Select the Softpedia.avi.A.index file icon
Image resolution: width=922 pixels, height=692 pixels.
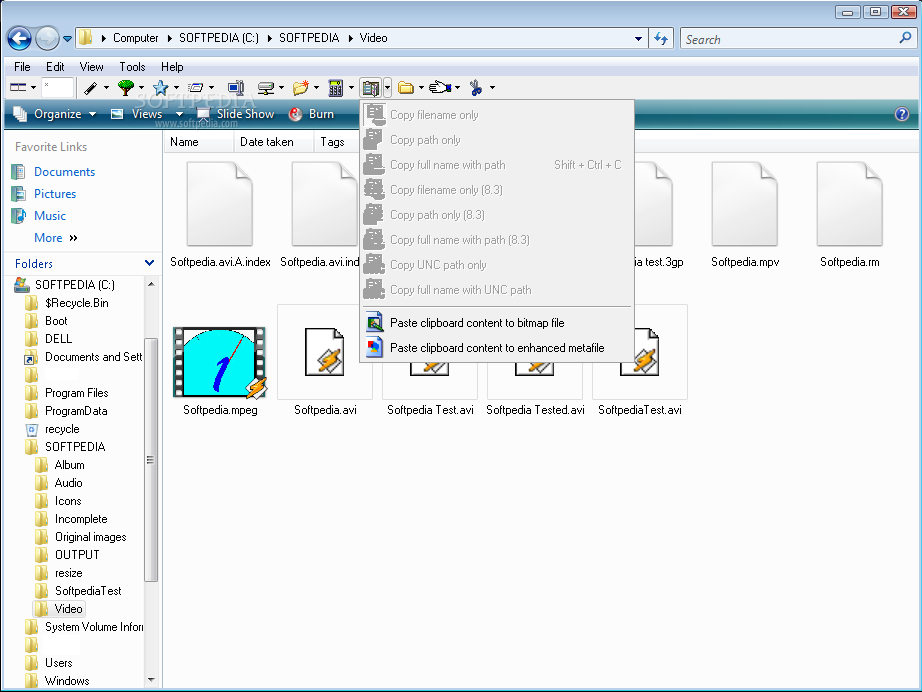pyautogui.click(x=220, y=204)
